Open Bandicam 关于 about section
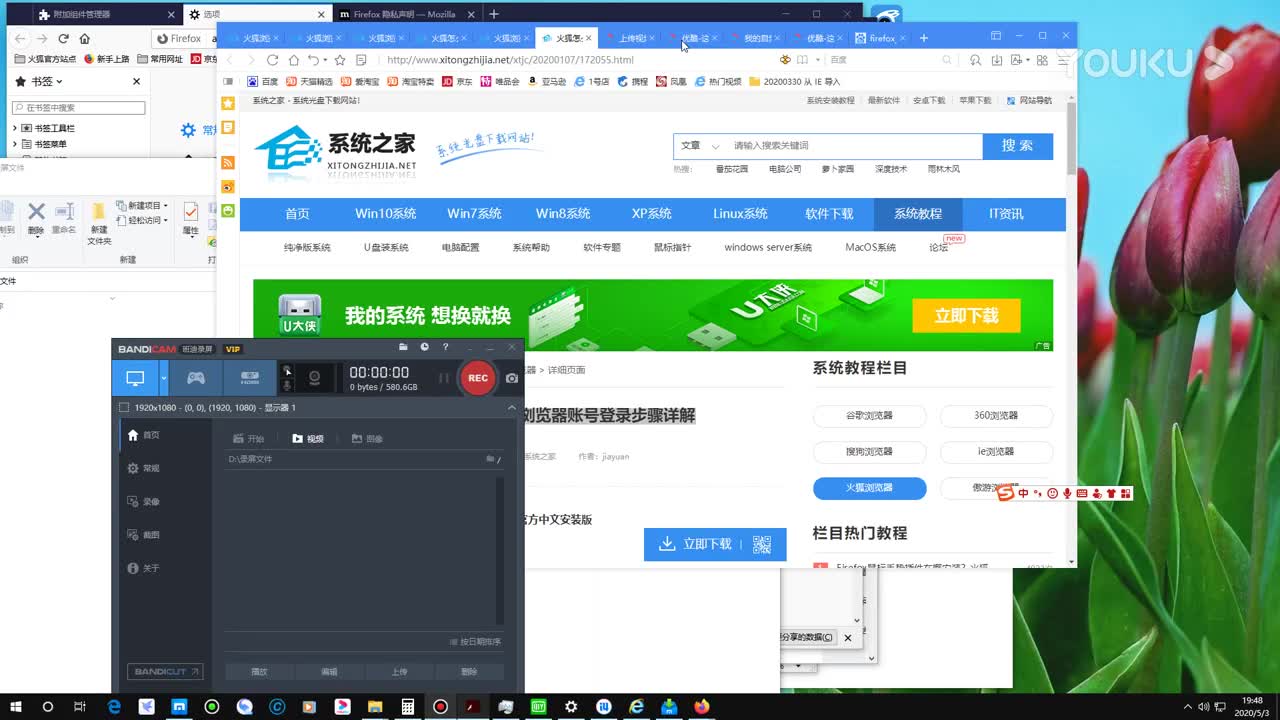The image size is (1280, 720). [144, 568]
